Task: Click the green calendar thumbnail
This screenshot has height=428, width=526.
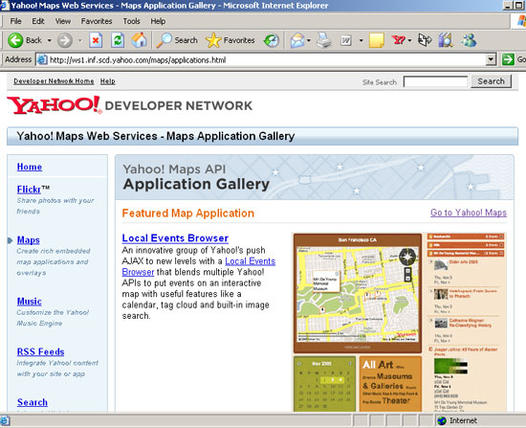Action: [x=325, y=384]
